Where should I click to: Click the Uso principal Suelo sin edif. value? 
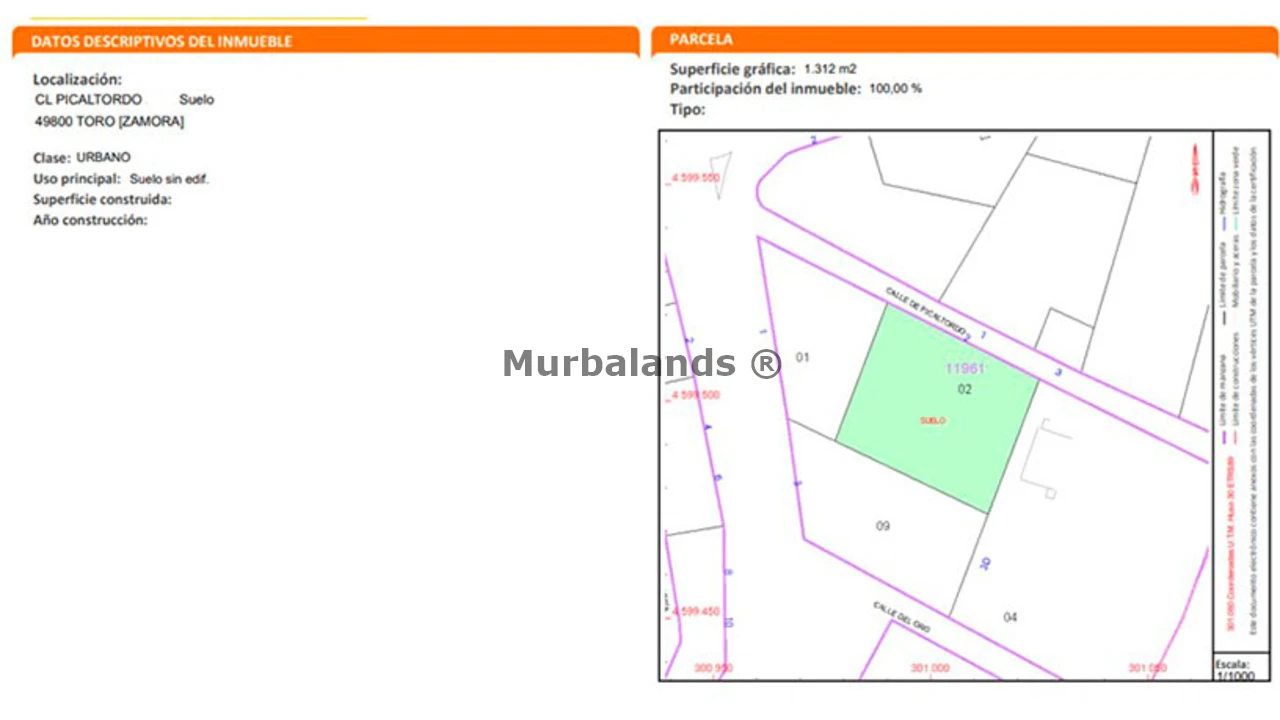point(169,179)
